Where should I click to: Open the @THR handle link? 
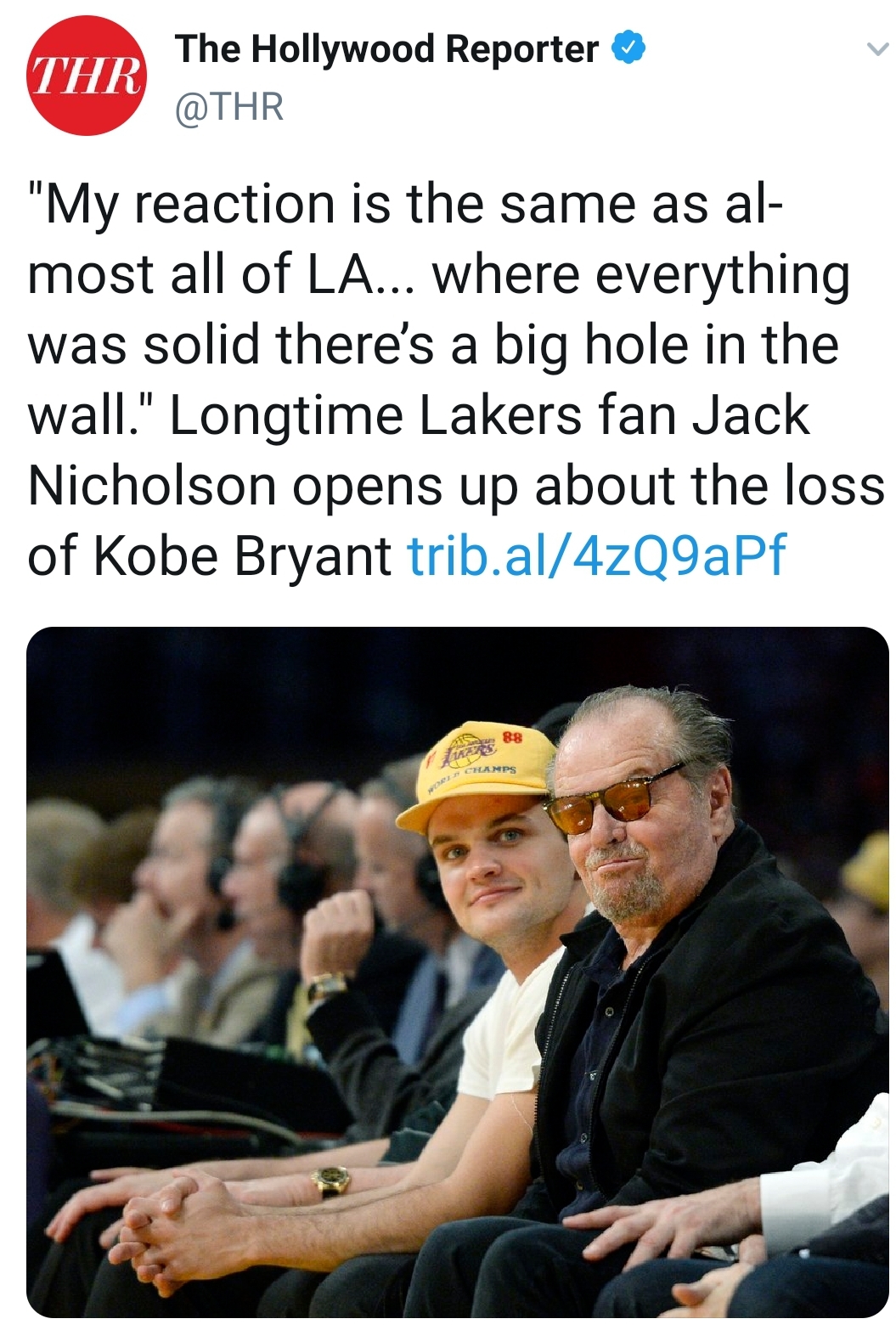pos(228,107)
